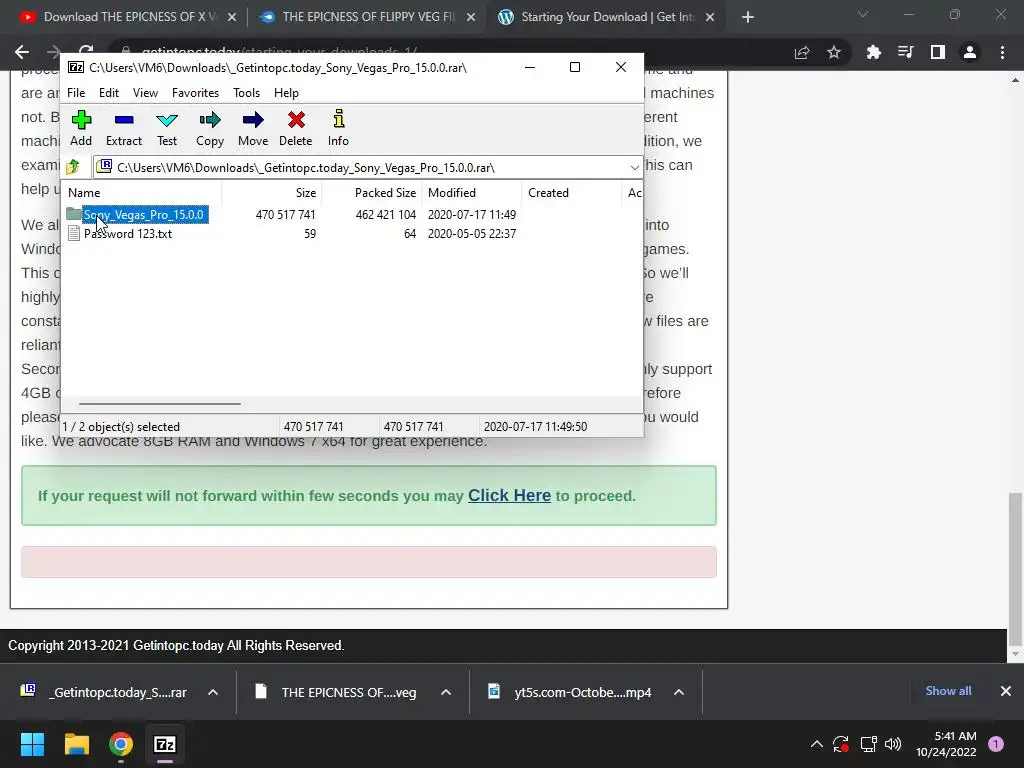Image resolution: width=1024 pixels, height=768 pixels.
Task: Click the Chrome extensions puzzle icon
Action: 873,52
